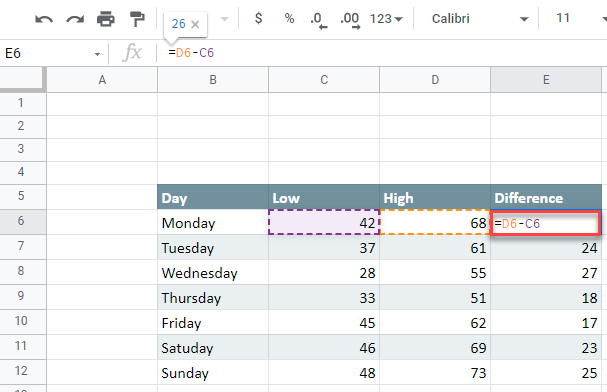Viewport: 607px width, 392px height.
Task: Open the Name box dropdown arrow
Action: tap(98, 54)
